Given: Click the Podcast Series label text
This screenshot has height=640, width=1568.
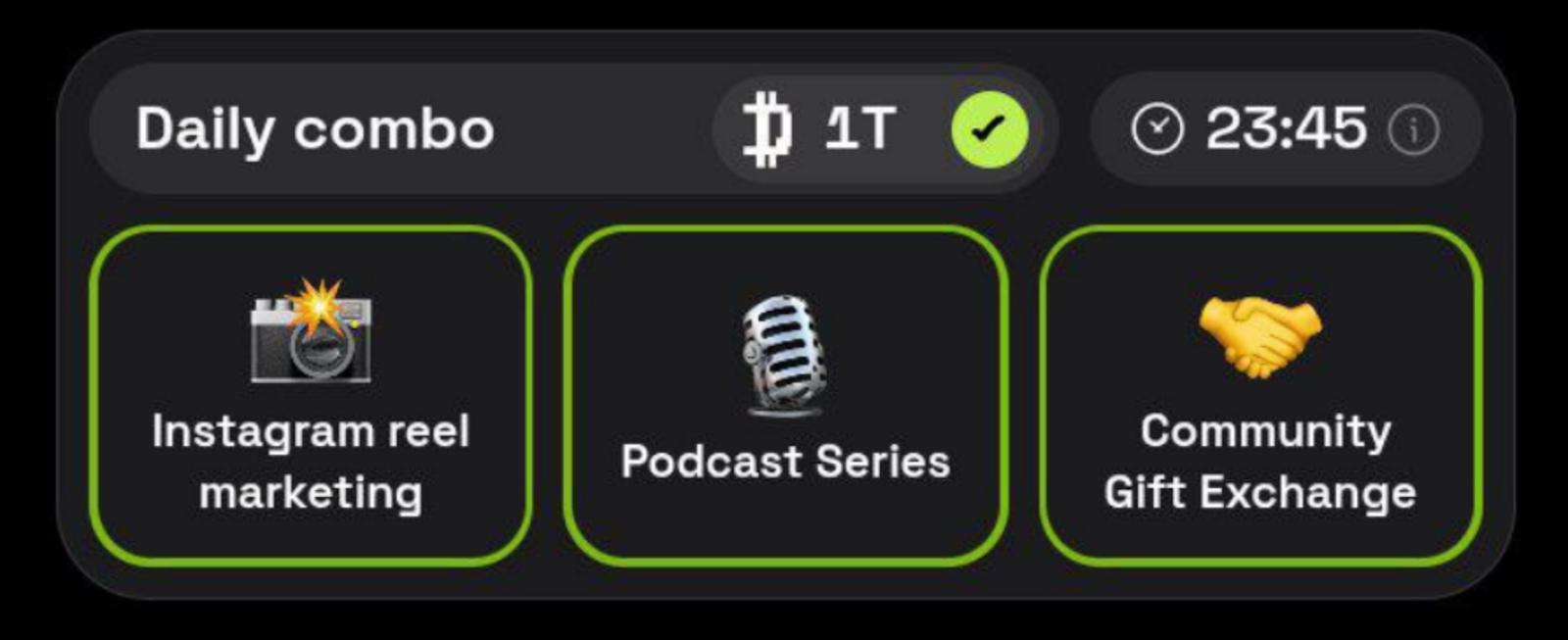Looking at the screenshot, I should 785,462.
